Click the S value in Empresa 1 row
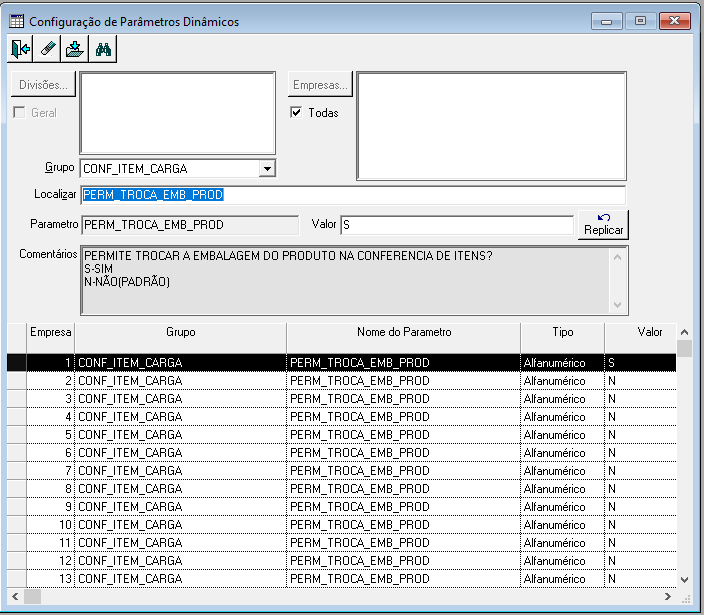The height and width of the screenshot is (615, 704). (611, 363)
